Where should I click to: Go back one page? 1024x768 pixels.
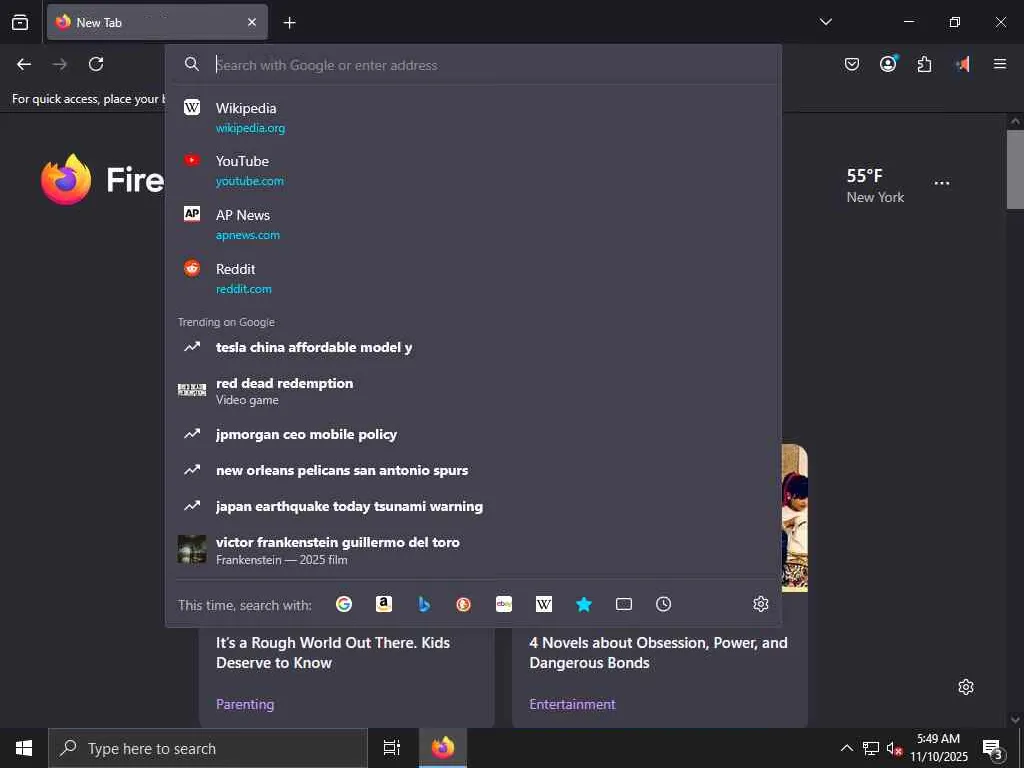24,64
